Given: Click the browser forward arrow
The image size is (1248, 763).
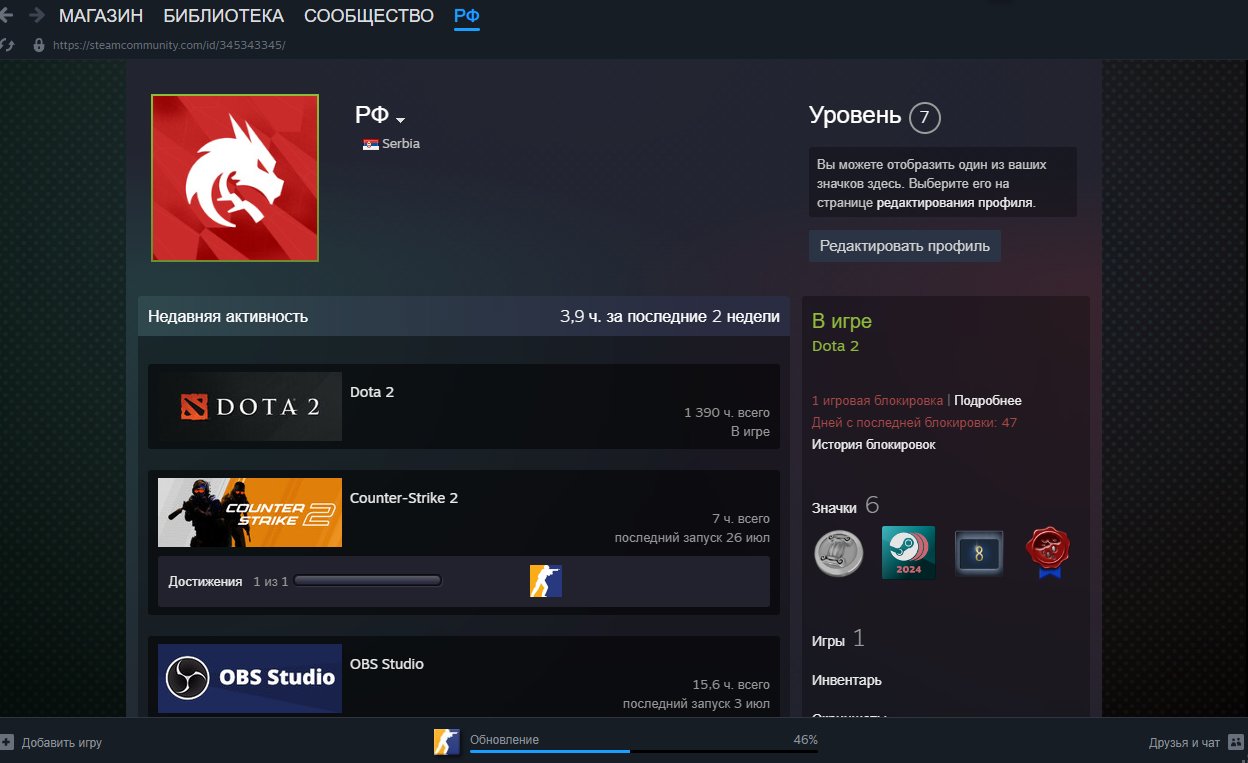Looking at the screenshot, I should [37, 15].
